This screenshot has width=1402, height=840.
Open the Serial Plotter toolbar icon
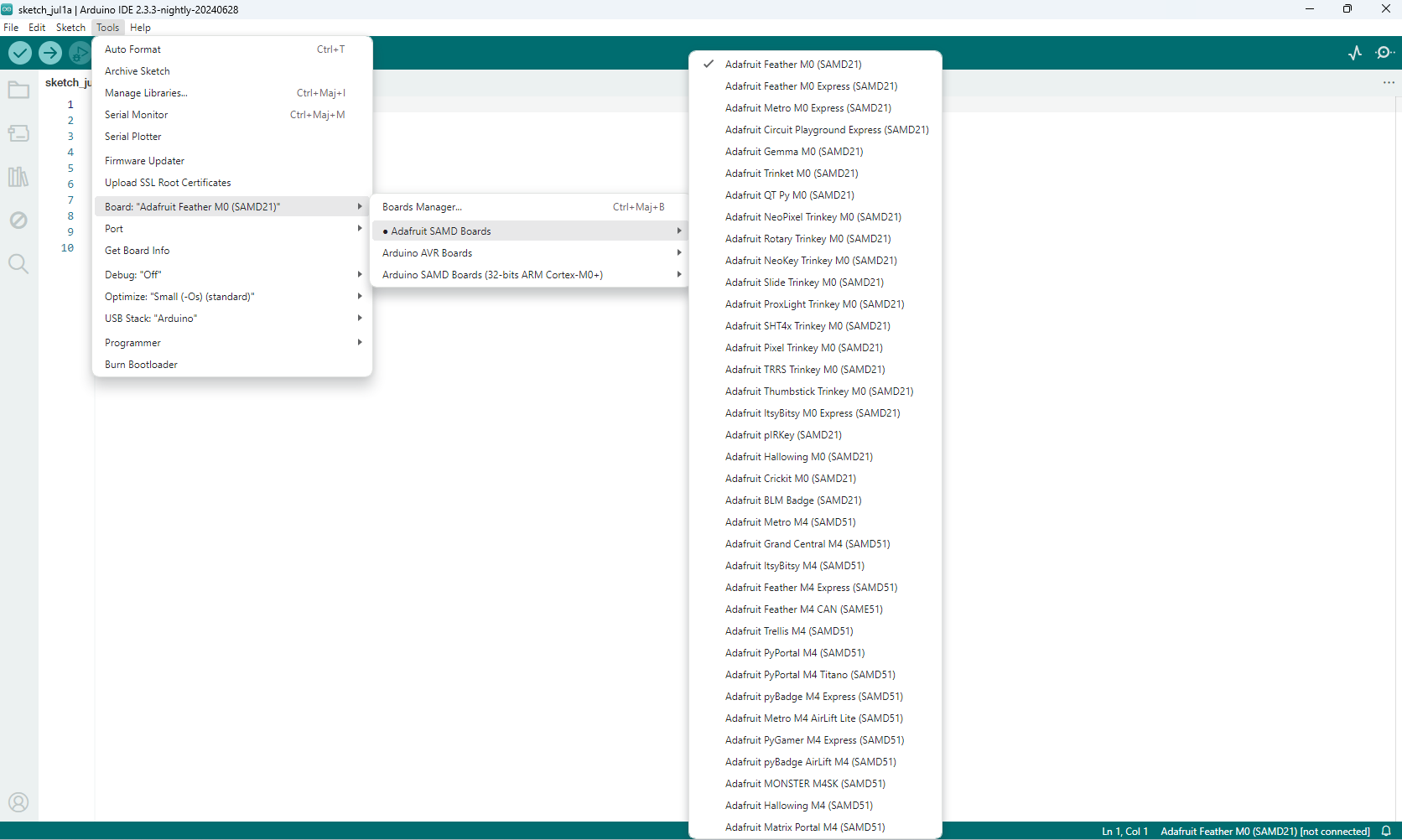point(1355,53)
